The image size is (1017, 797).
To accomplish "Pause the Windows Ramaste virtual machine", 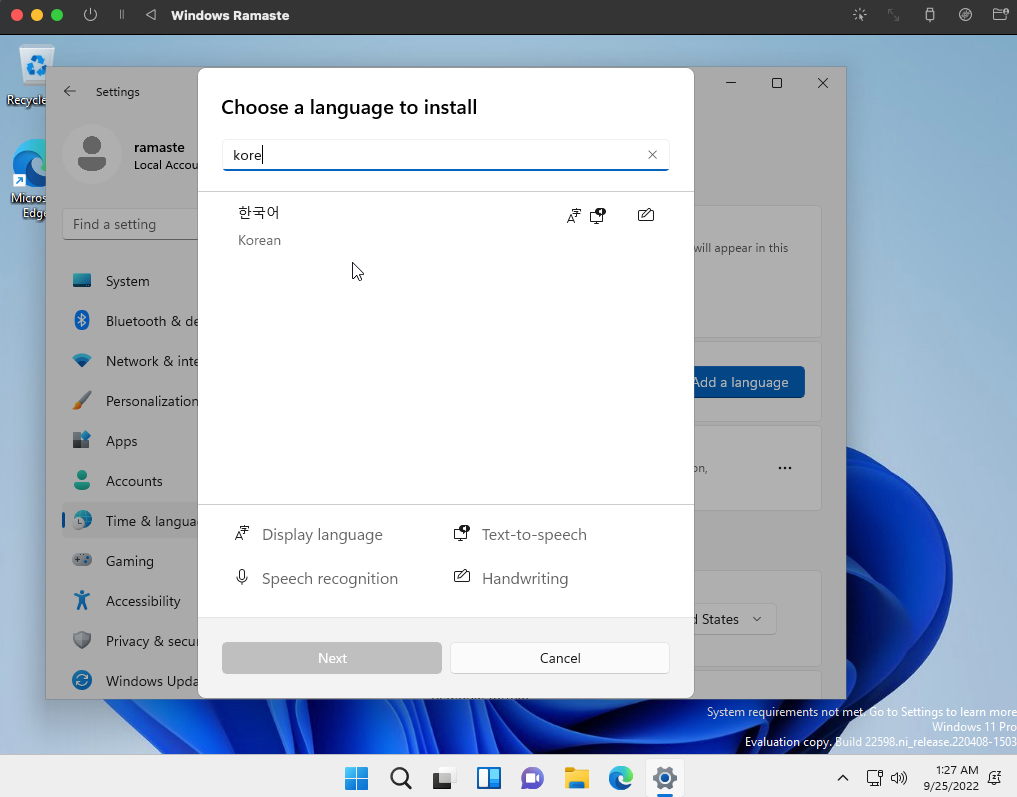I will pos(121,14).
